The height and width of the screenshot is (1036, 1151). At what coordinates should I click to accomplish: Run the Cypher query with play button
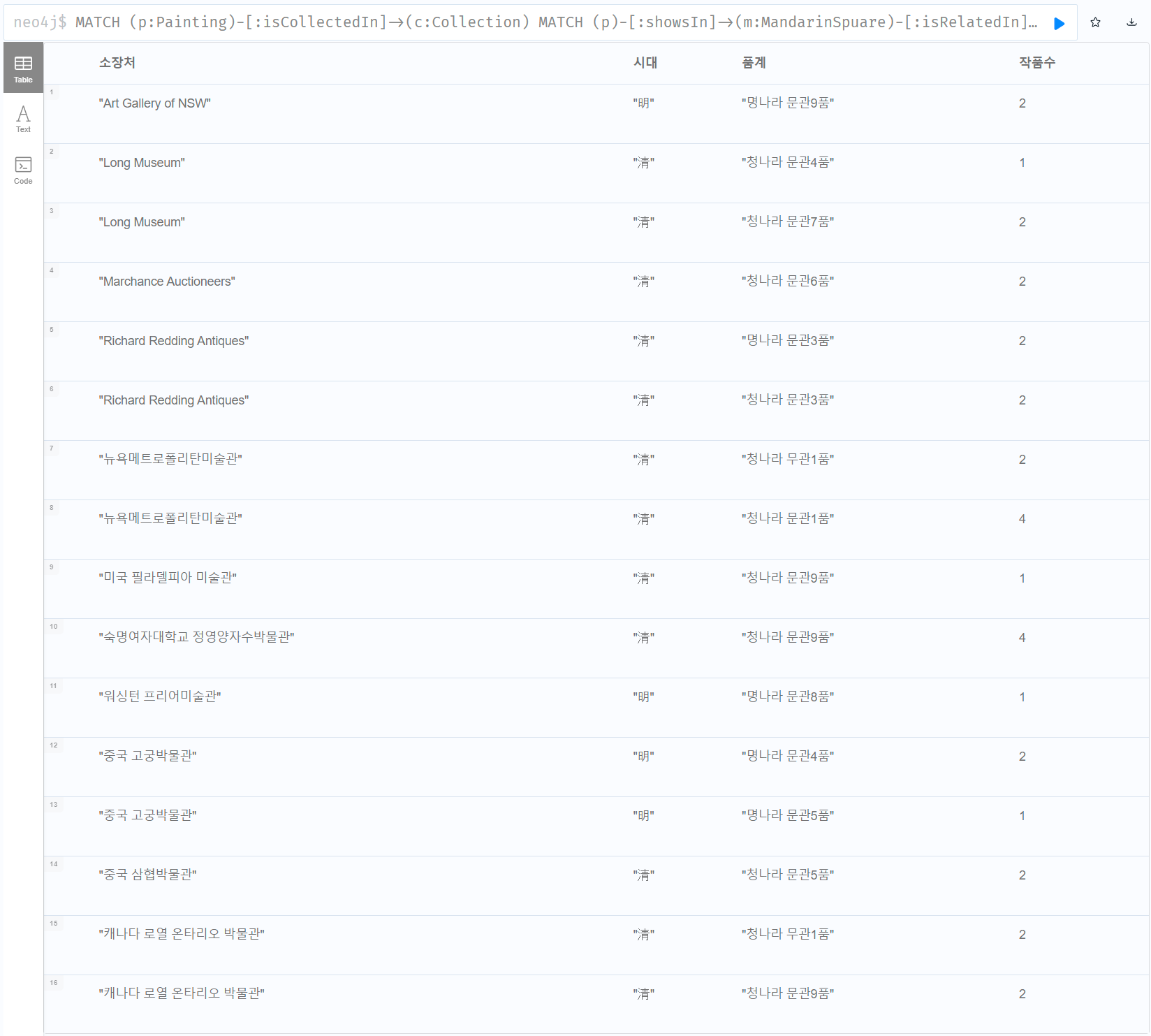[x=1059, y=23]
